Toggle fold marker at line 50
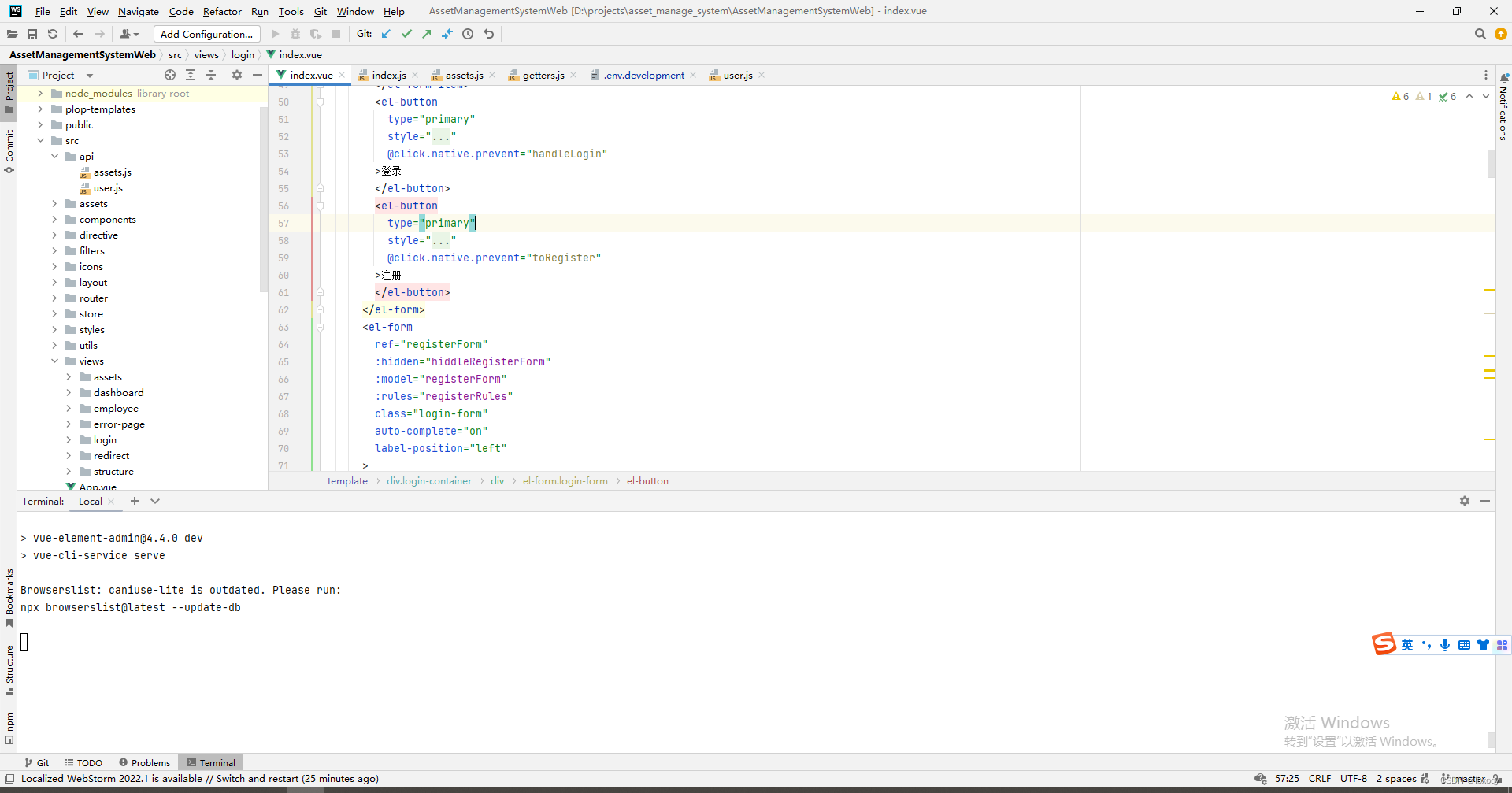The image size is (1512, 793). 320,102
